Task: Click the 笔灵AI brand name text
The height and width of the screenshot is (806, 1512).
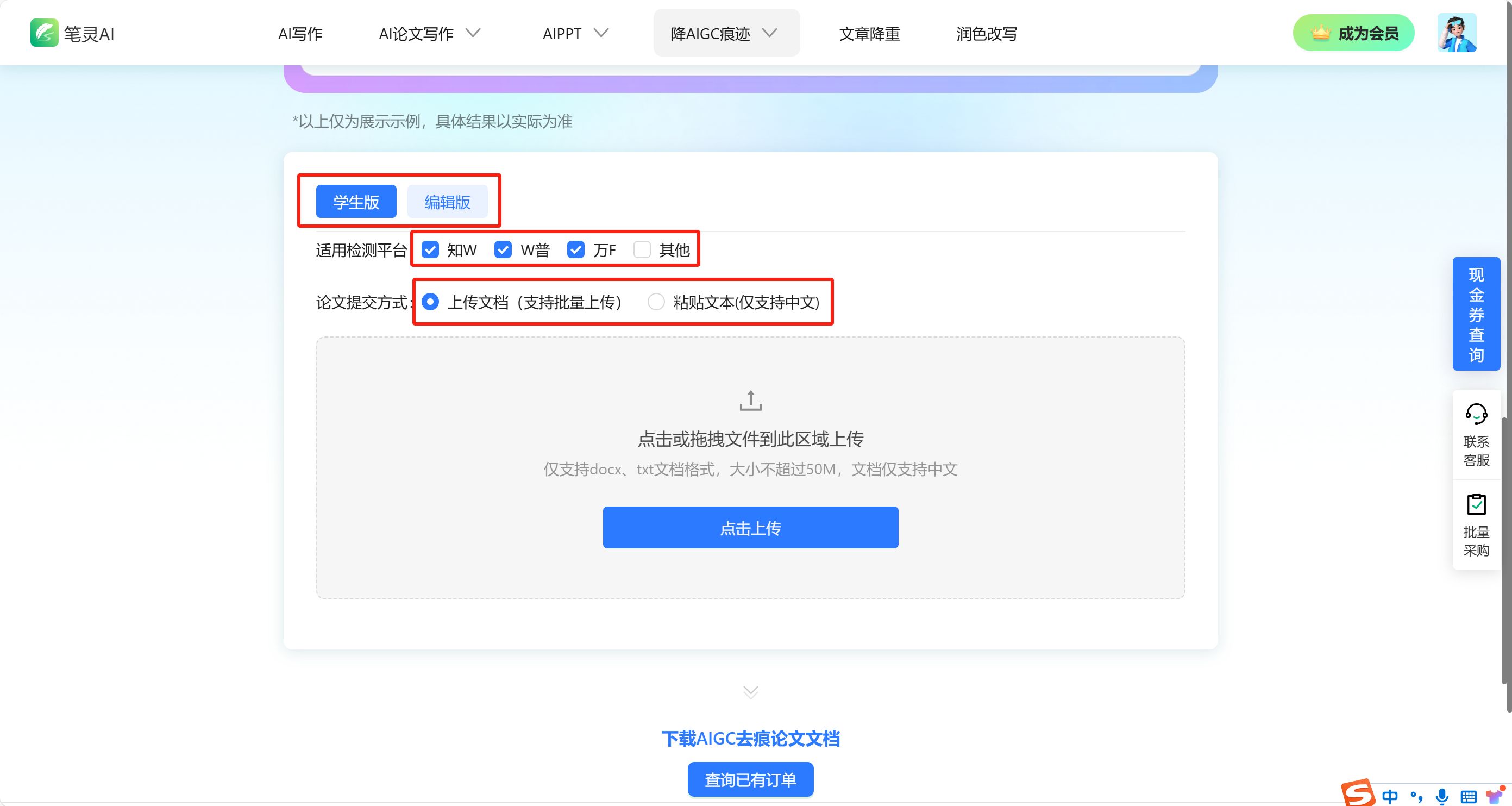Action: (x=89, y=34)
